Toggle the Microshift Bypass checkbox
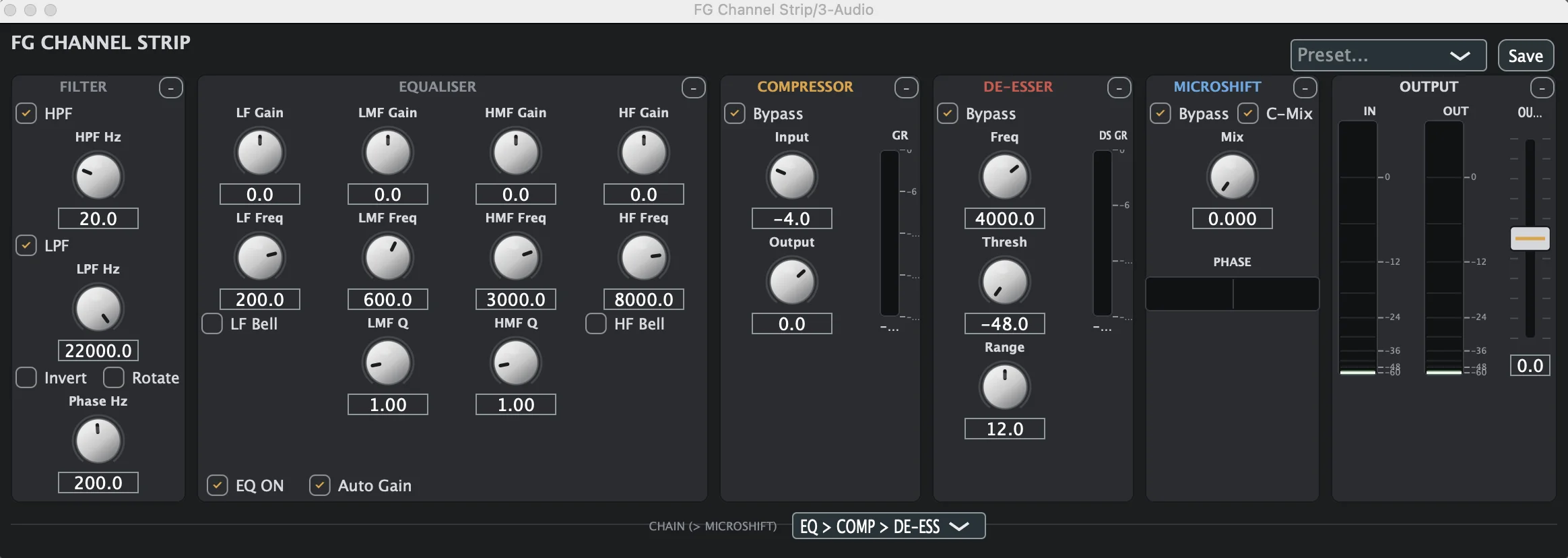 coord(1161,113)
